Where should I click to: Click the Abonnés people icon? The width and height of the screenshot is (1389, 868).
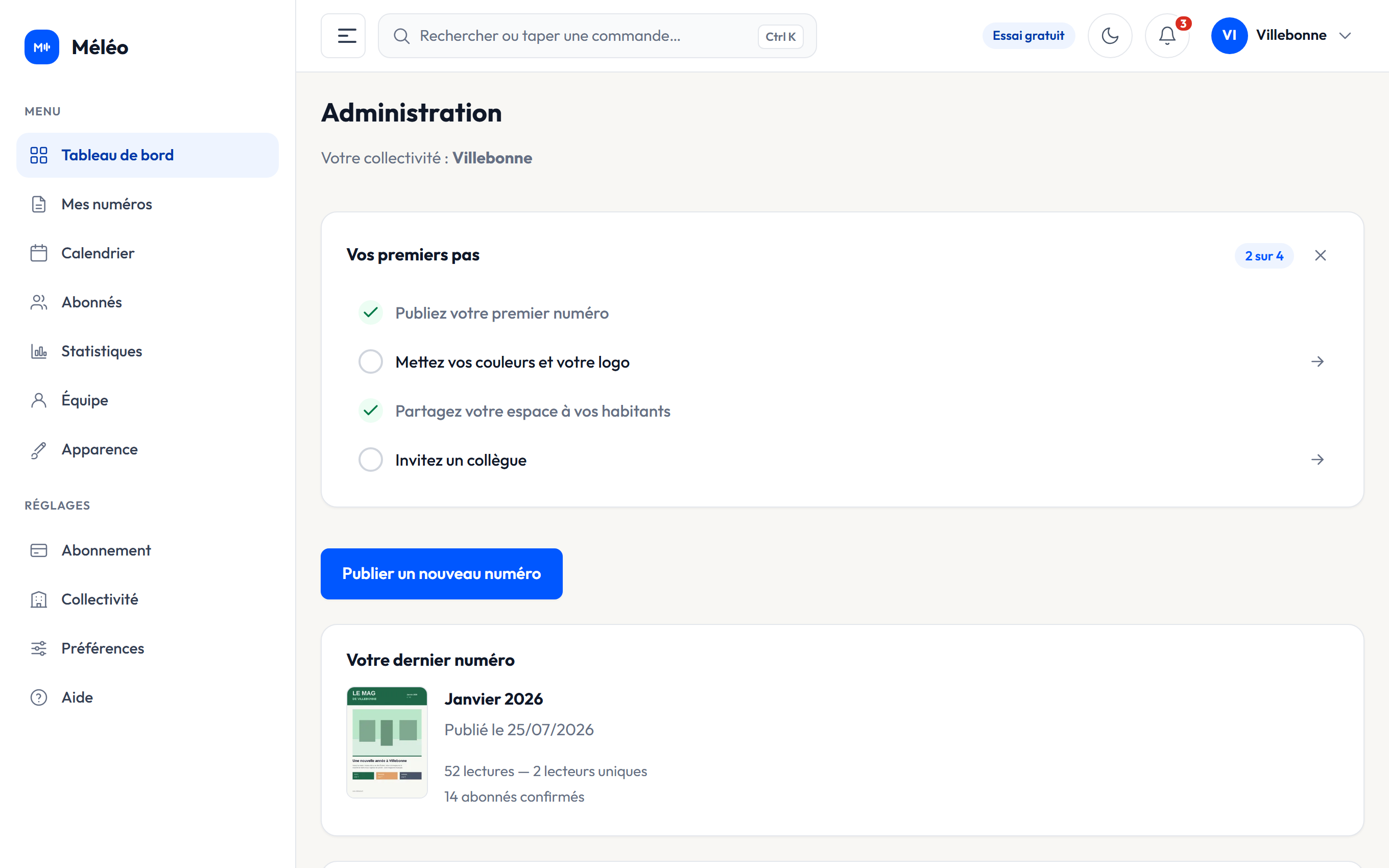pyautogui.click(x=38, y=303)
